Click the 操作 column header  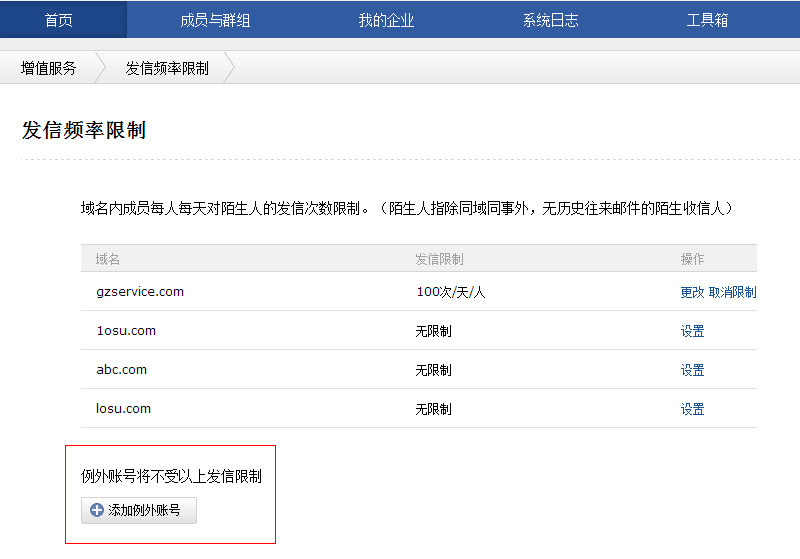coord(692,259)
